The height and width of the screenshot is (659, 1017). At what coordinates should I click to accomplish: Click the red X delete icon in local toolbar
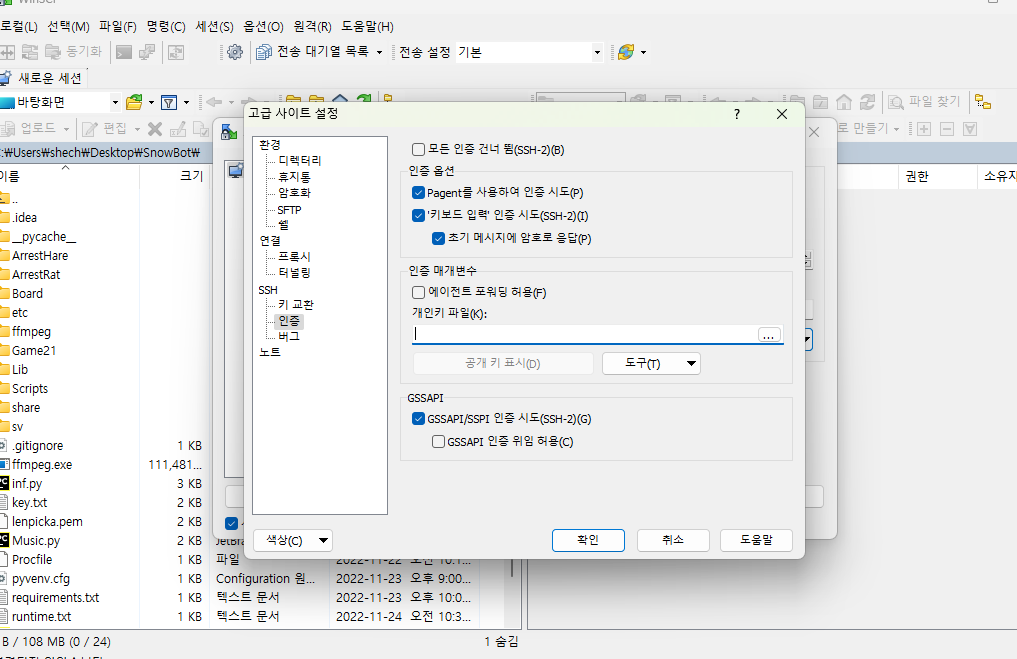pos(154,129)
